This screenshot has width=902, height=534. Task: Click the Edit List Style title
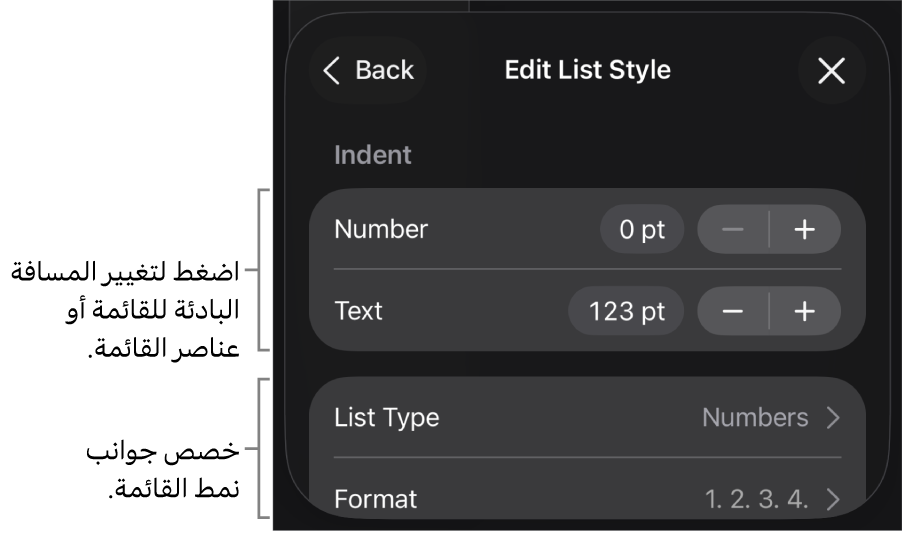[x=587, y=70]
